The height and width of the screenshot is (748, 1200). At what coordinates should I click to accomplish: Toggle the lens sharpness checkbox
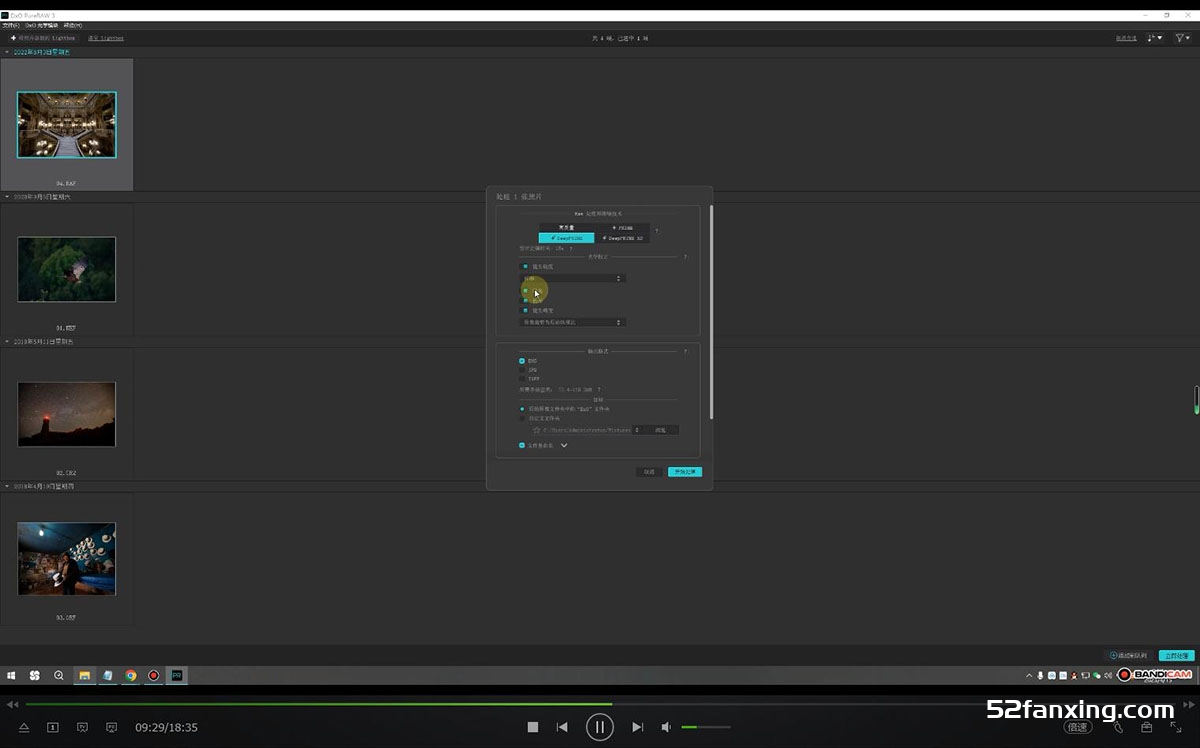point(525,267)
